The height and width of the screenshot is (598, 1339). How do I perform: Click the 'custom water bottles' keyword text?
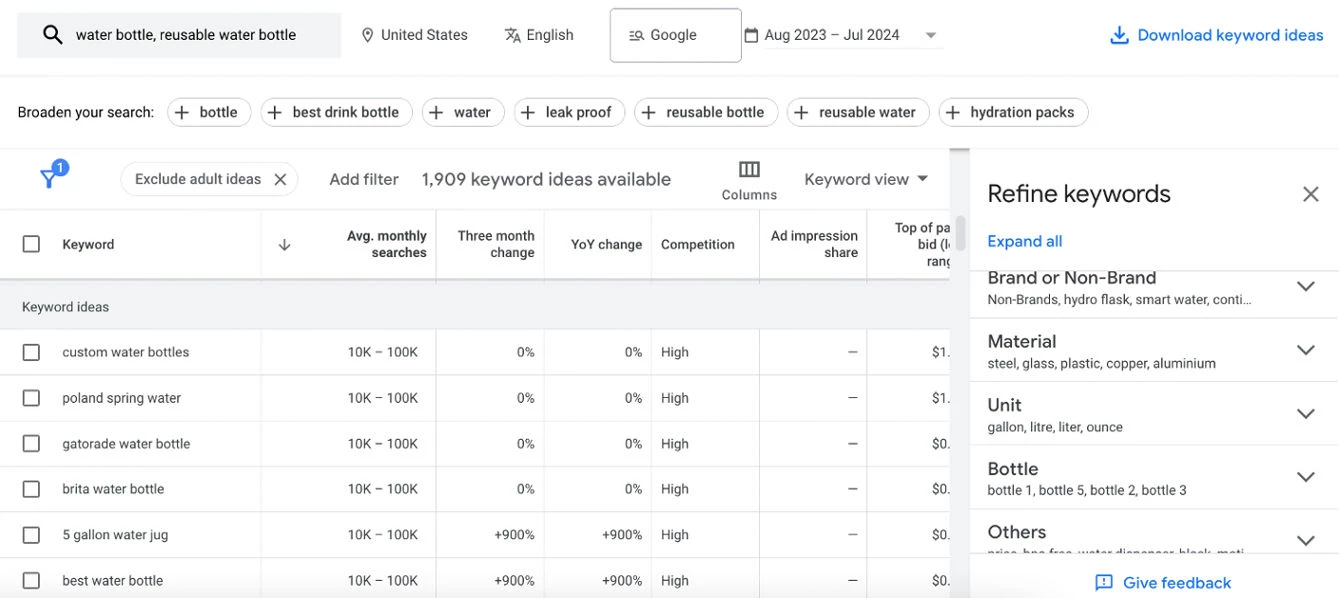pyautogui.click(x=125, y=352)
